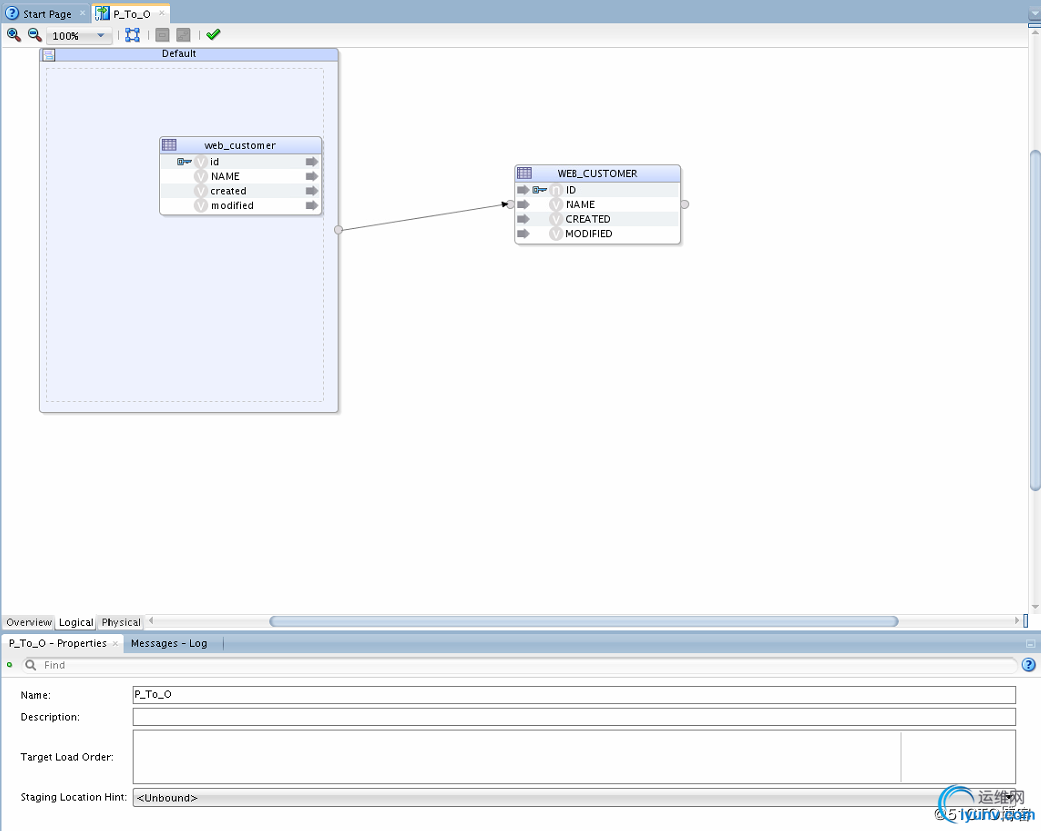1041x831 pixels.
Task: Click the web_customer source table icon
Action: point(169,145)
